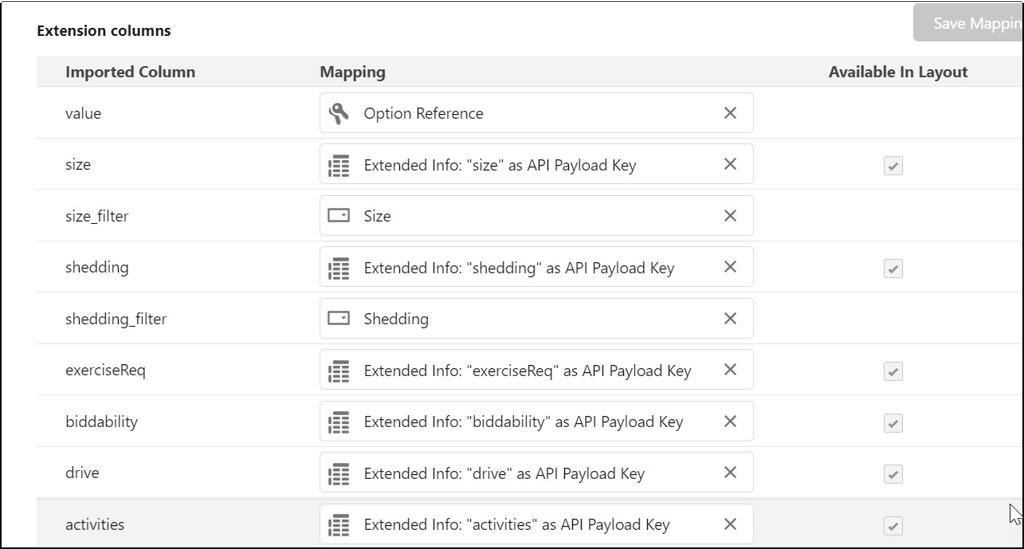Select the "value" imported column cell
This screenshot has height=549, width=1024.
83,113
